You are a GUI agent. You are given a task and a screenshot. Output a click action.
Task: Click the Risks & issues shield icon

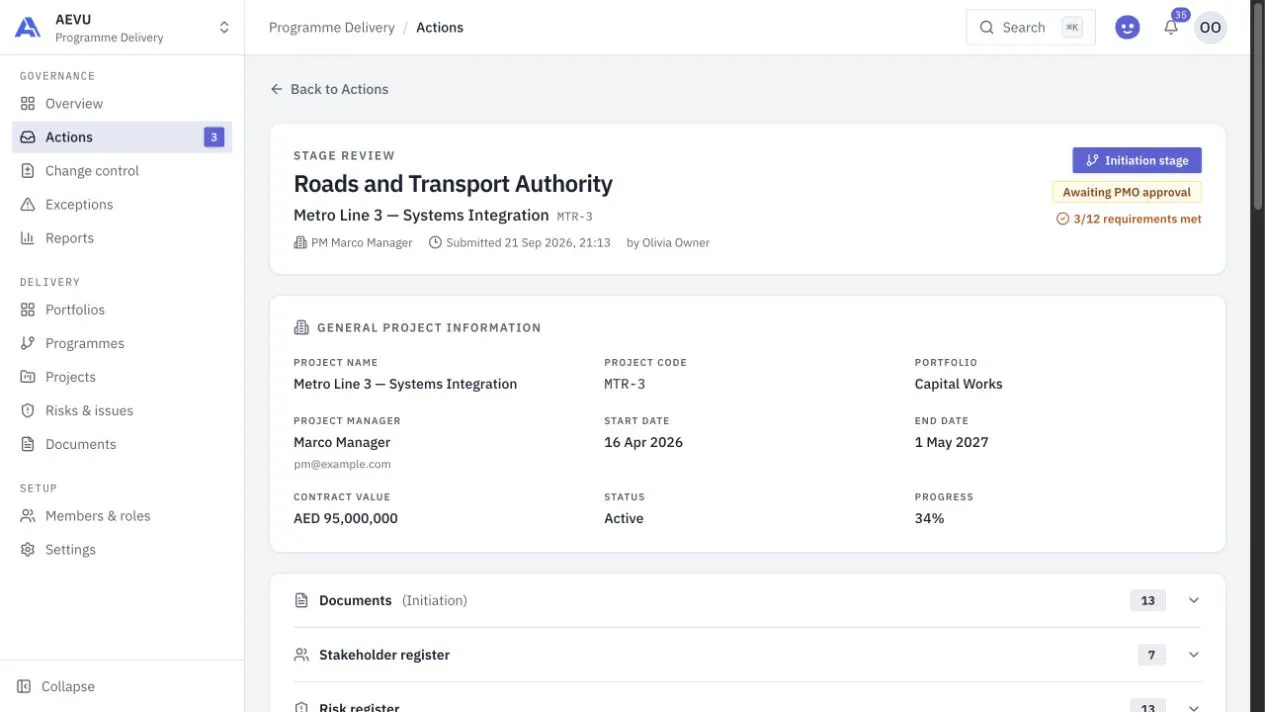pos(28,411)
